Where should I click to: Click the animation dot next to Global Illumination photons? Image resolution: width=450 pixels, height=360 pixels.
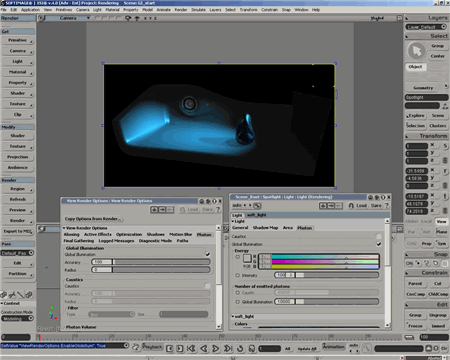point(237,301)
